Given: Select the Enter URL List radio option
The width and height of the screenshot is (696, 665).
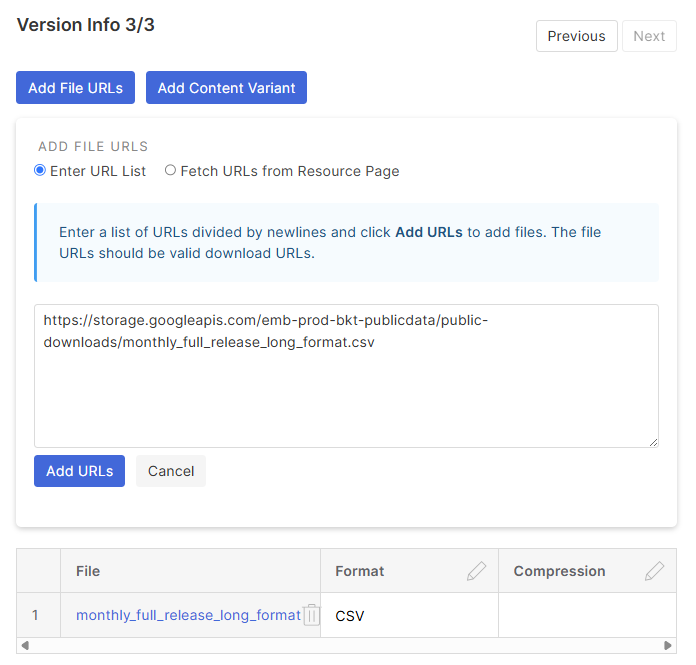Looking at the screenshot, I should (40, 171).
